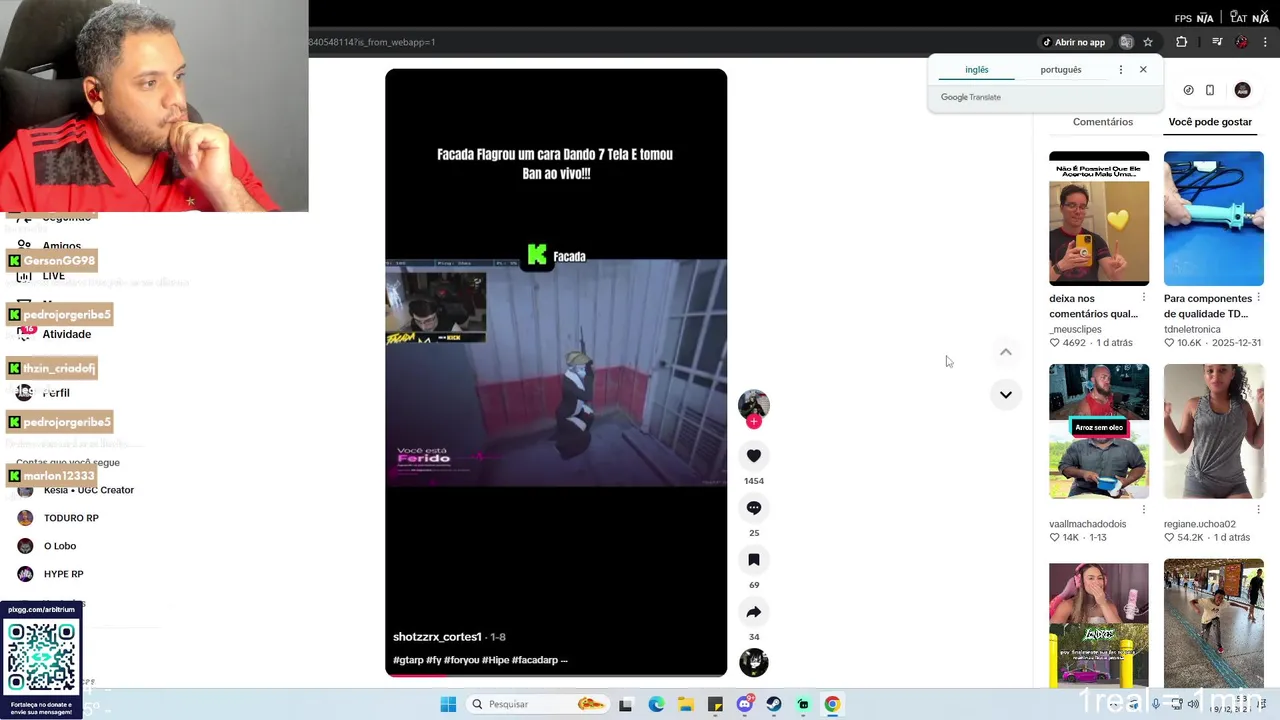1280x720 pixels.
Task: Click the Google Translate icon in address bar
Action: (1126, 42)
